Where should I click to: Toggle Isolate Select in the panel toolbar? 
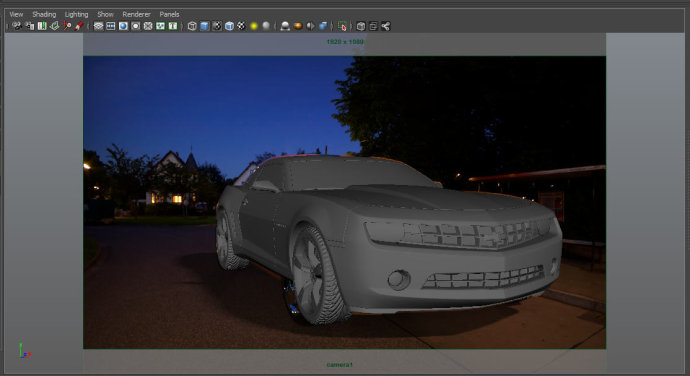pos(342,26)
